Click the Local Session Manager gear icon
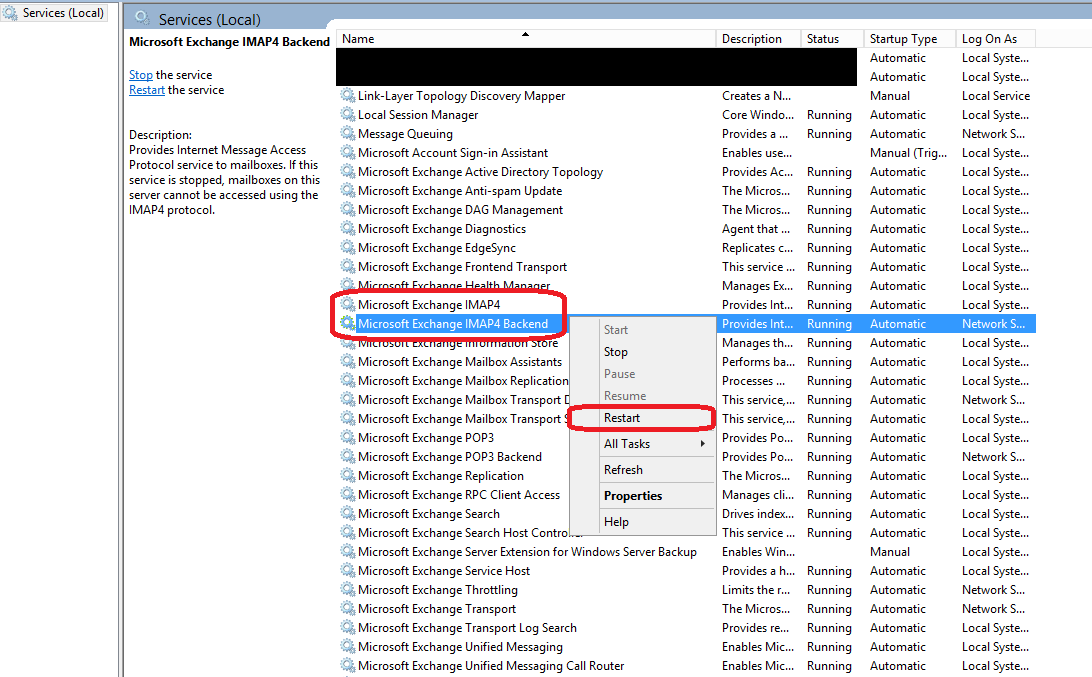Viewport: 1092px width, 677px height. pyautogui.click(x=348, y=114)
